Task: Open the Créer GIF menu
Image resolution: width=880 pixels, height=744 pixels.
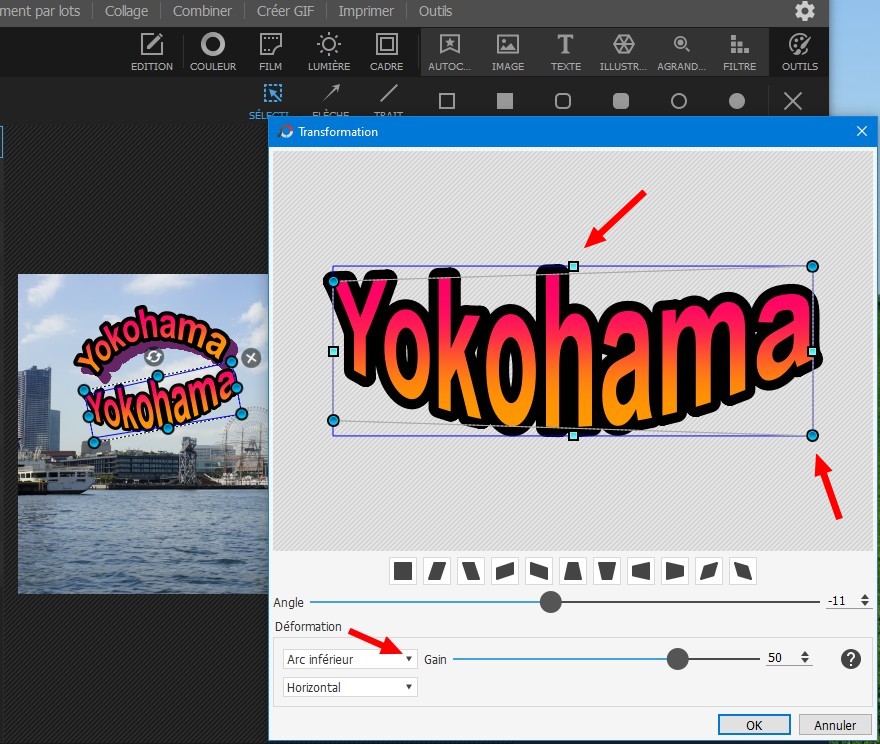Action: tap(285, 11)
